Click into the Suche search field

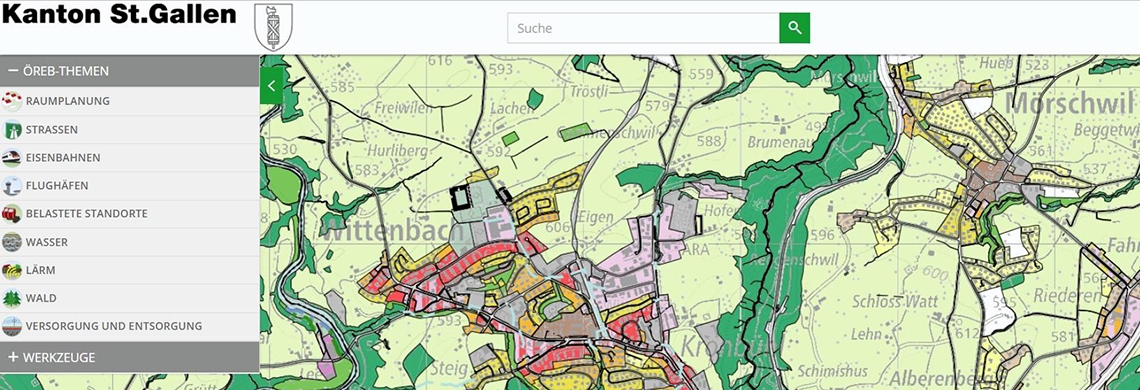point(643,28)
